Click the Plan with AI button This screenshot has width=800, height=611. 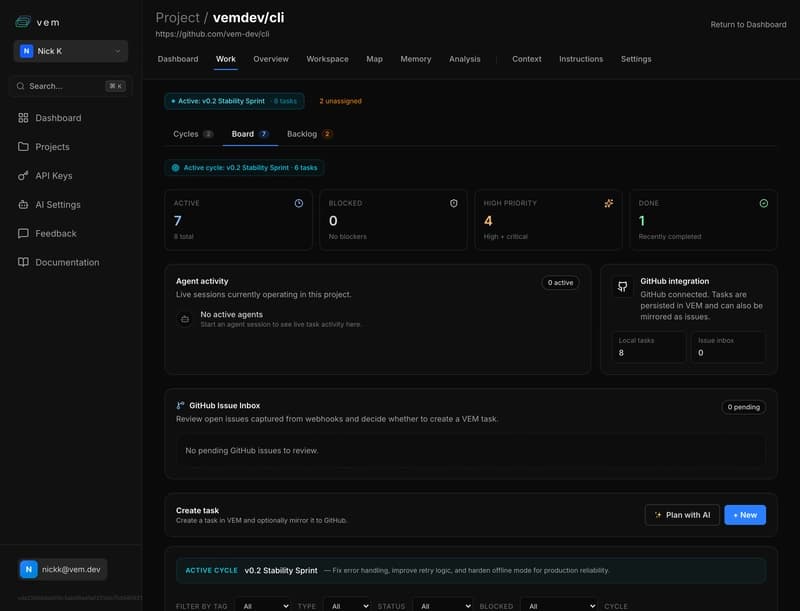point(682,514)
